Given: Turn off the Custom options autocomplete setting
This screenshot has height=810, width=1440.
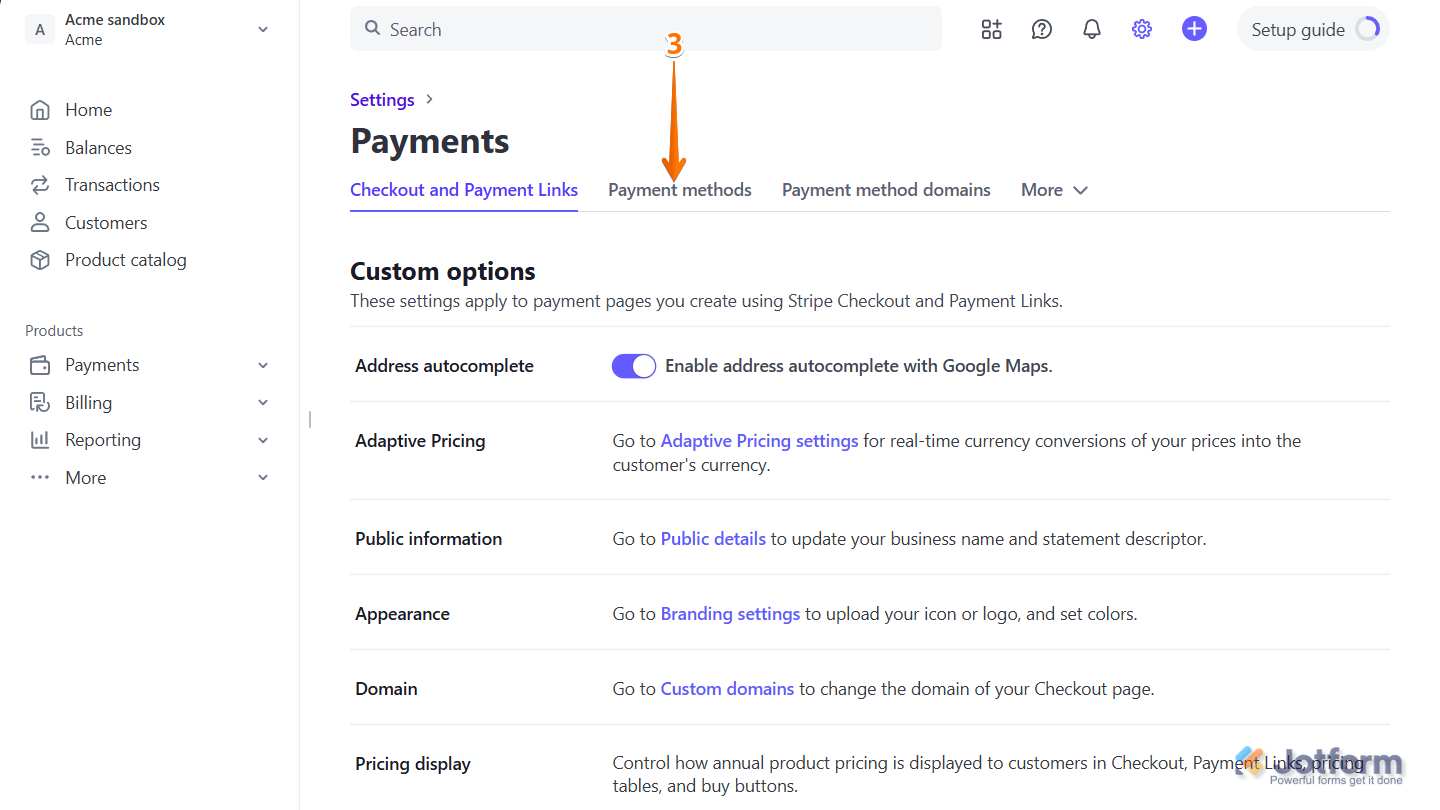Looking at the screenshot, I should (633, 366).
